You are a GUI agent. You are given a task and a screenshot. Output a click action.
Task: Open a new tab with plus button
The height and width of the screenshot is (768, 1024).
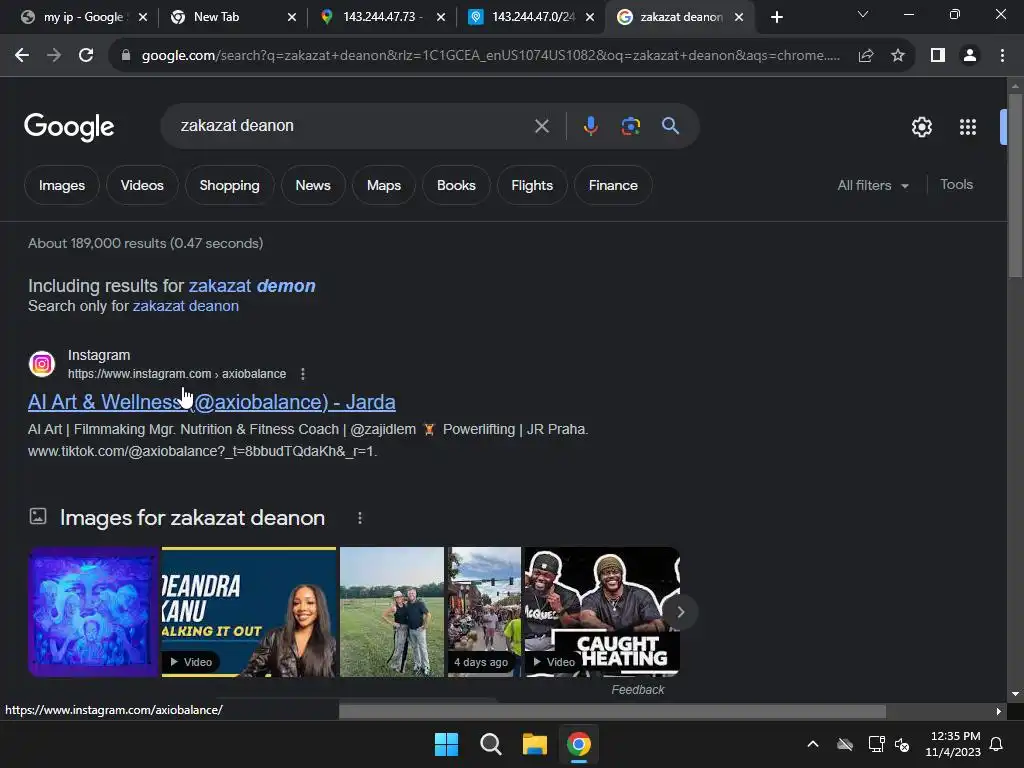[776, 17]
